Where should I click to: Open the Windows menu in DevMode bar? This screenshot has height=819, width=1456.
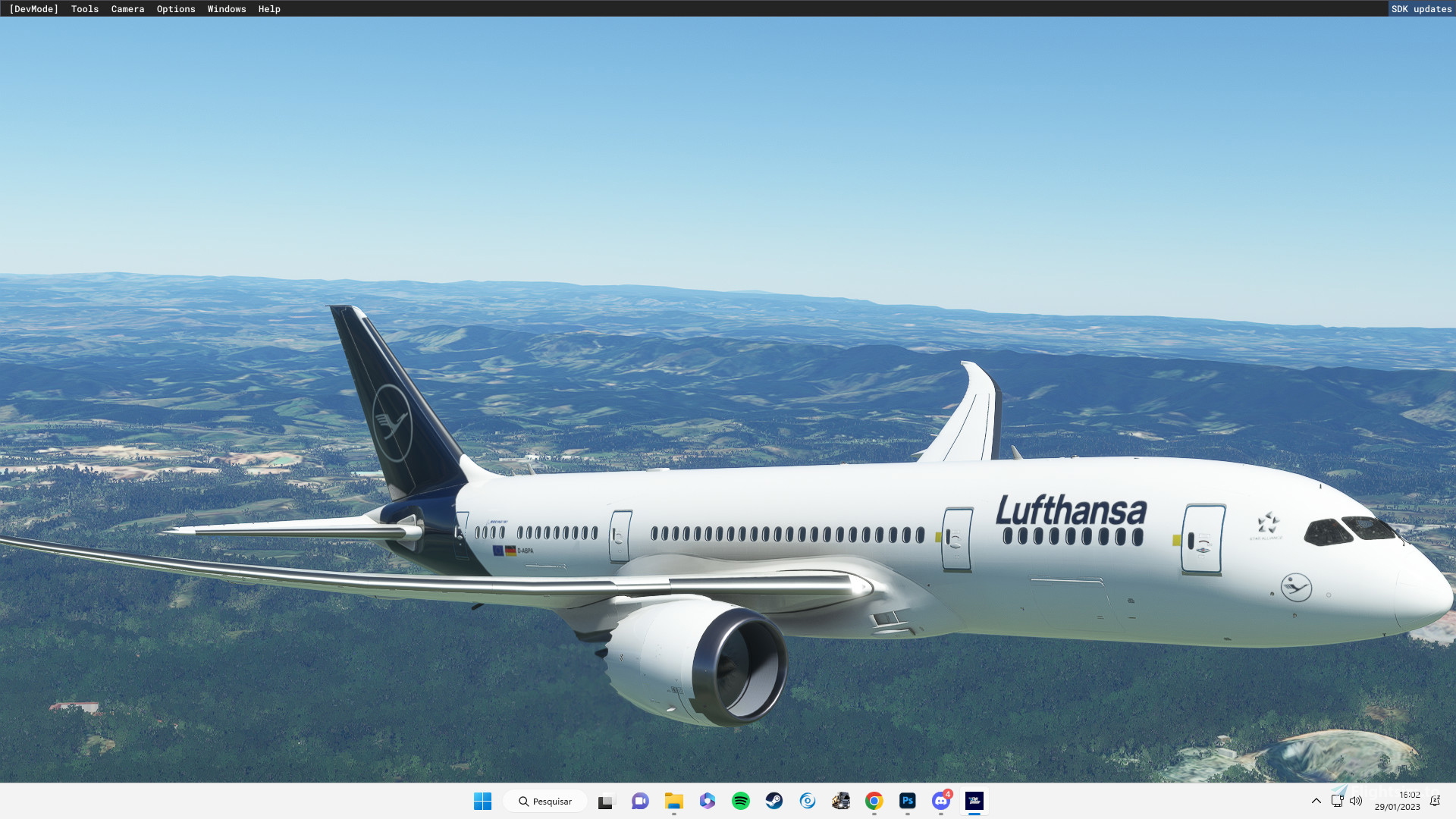[227, 9]
